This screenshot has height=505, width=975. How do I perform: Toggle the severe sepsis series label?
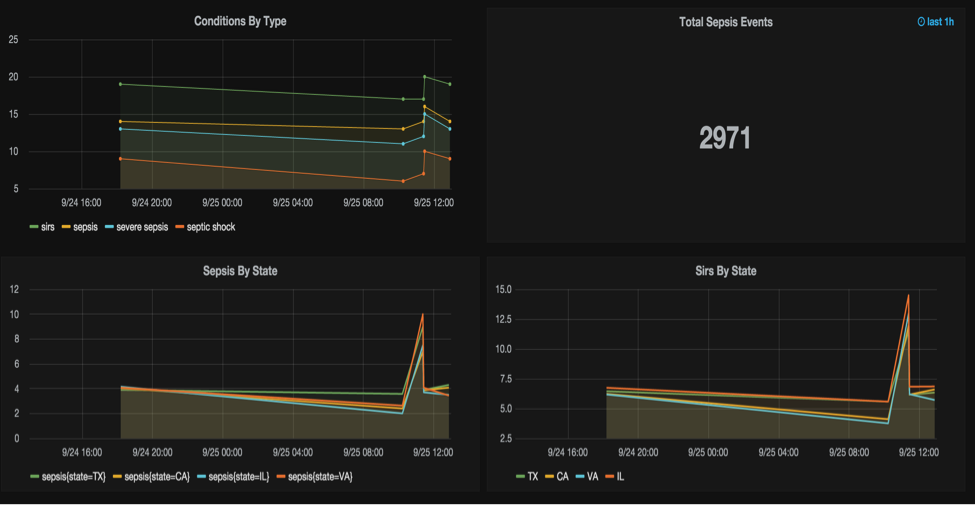[x=143, y=227]
